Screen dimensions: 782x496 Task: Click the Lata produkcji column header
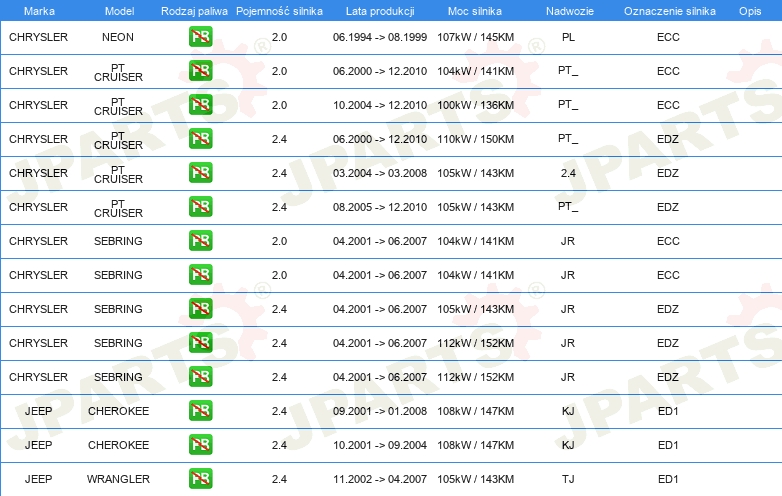click(x=380, y=11)
